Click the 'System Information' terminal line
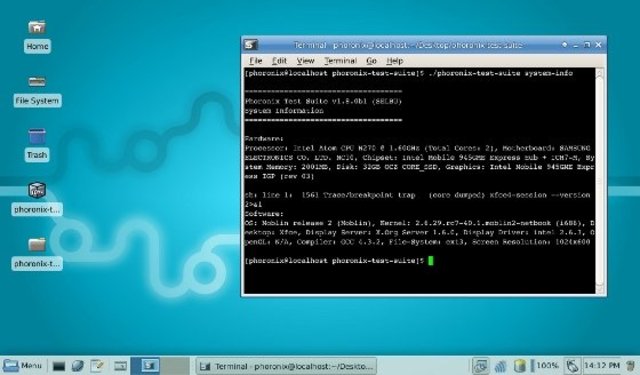 (284, 111)
